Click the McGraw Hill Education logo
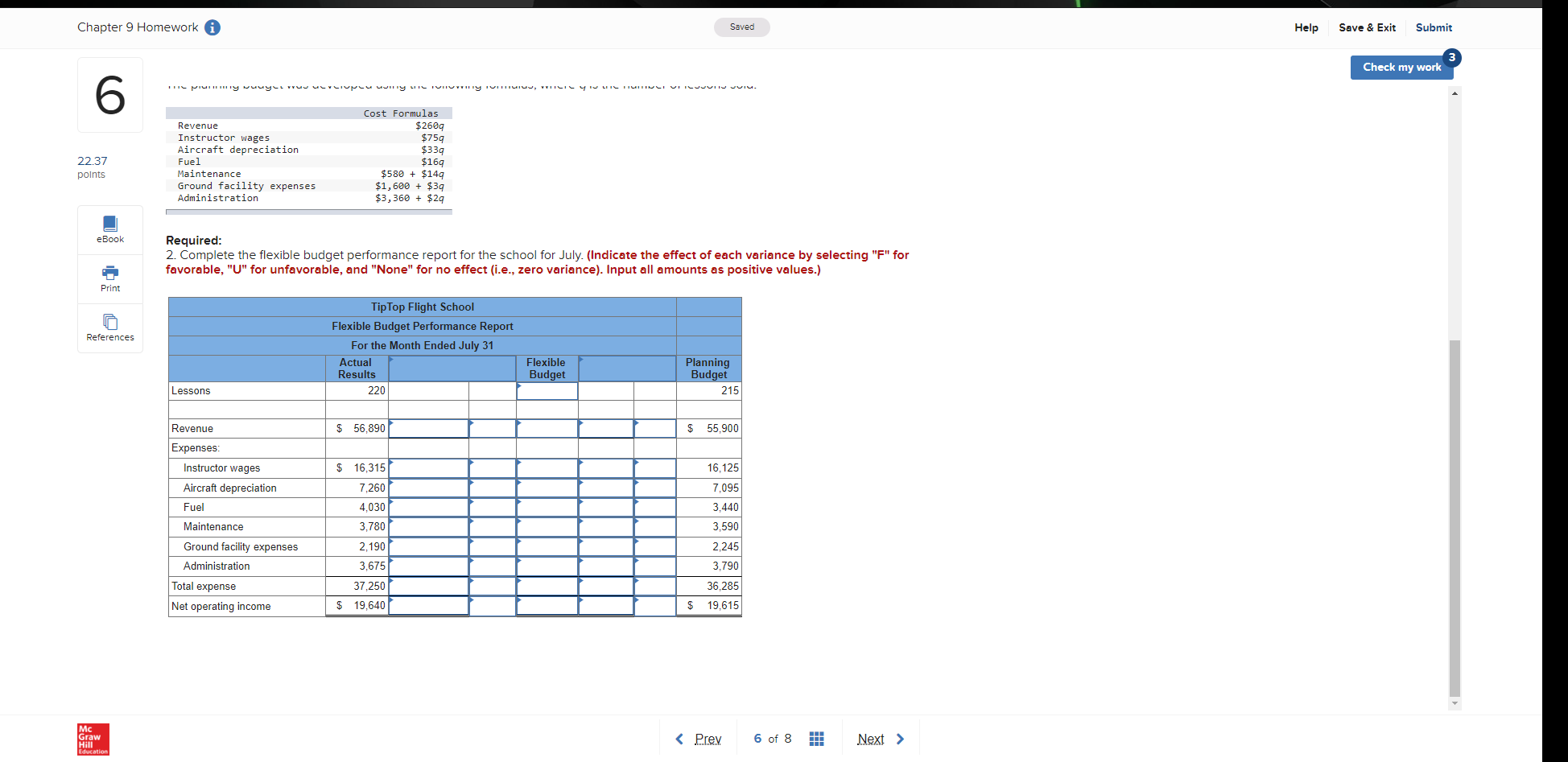This screenshot has width=1568, height=762. point(92,739)
